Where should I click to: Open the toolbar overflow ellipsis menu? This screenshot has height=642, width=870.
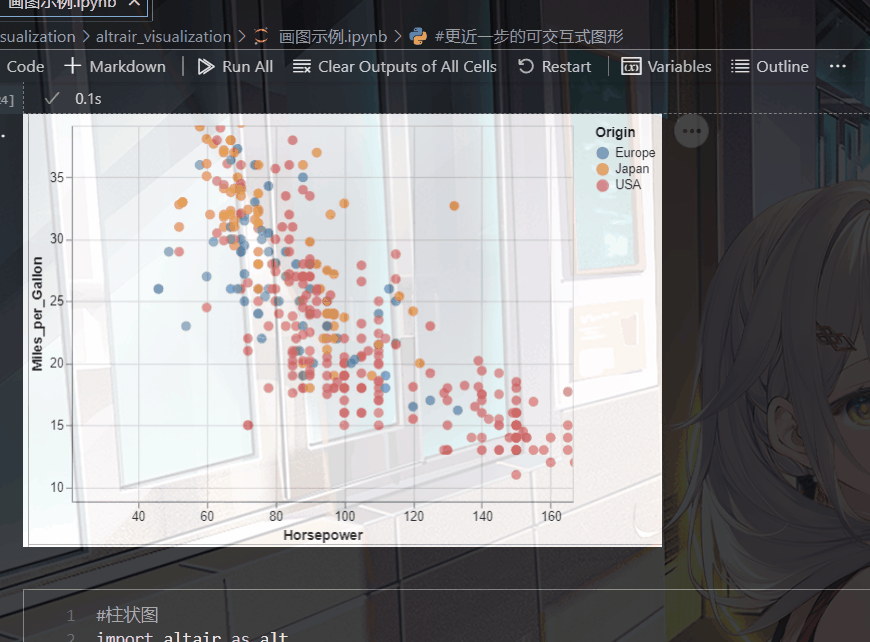pos(838,66)
